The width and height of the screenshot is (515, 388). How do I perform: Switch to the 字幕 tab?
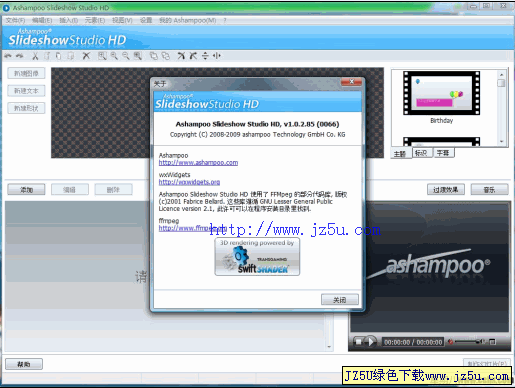[x=443, y=153]
